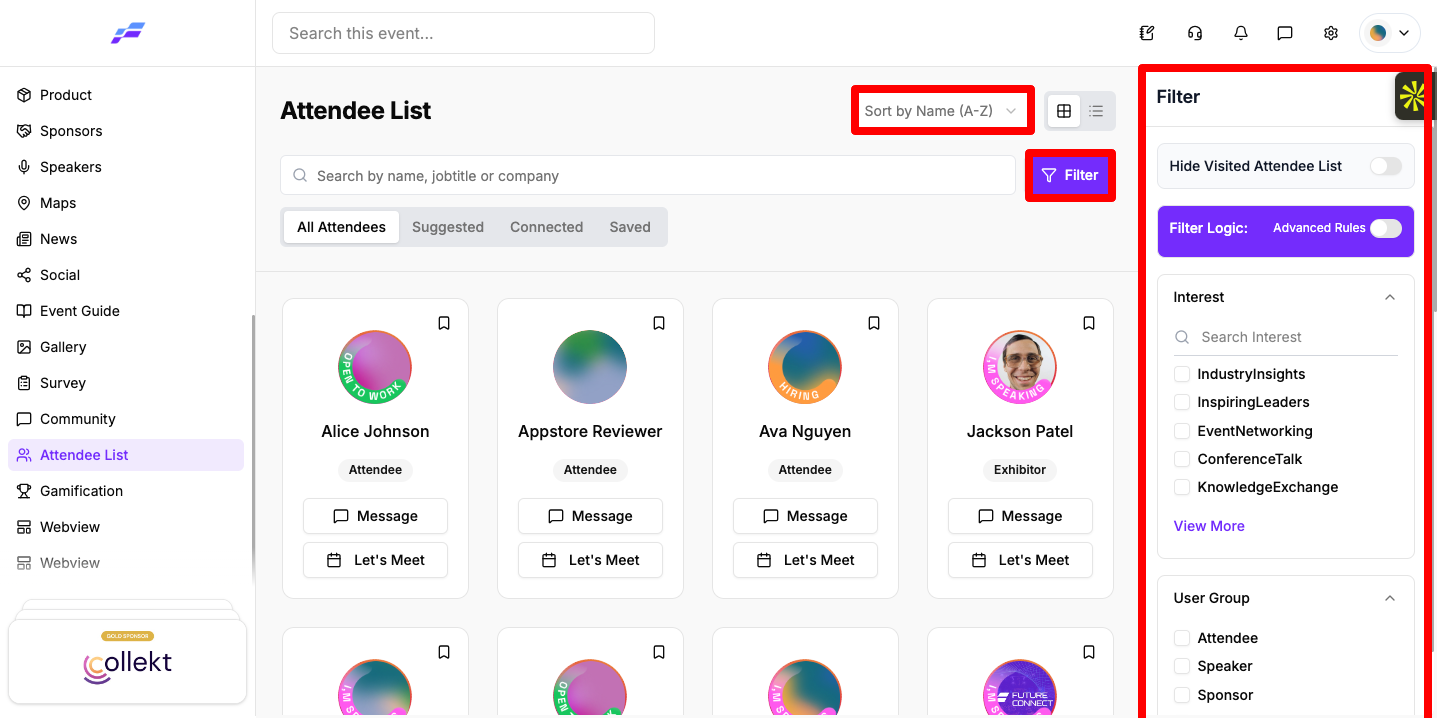Image resolution: width=1437 pixels, height=718 pixels.
Task: Click the edit note icon in header
Action: pyautogui.click(x=1147, y=33)
